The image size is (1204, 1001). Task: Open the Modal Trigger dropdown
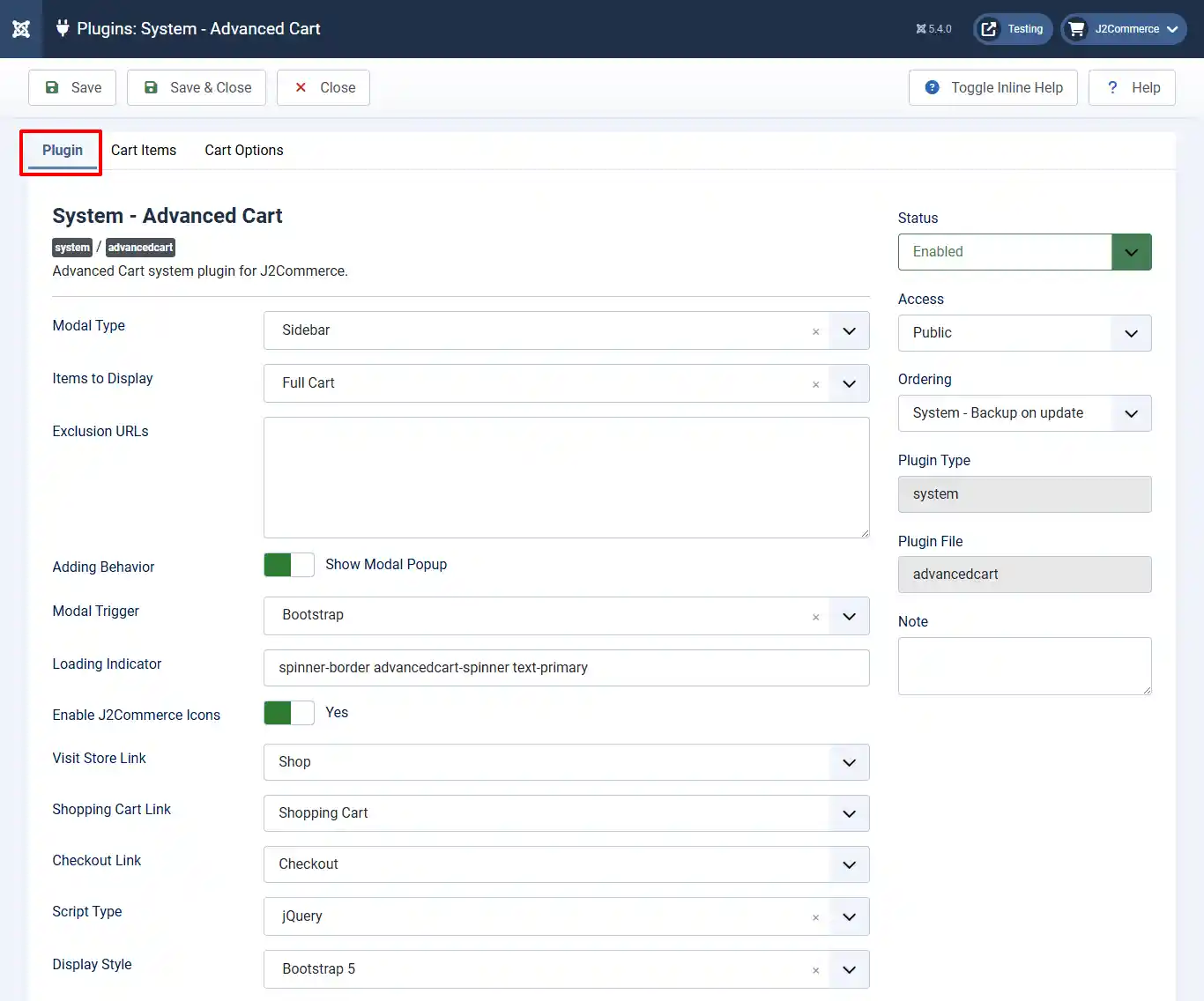tap(849, 617)
